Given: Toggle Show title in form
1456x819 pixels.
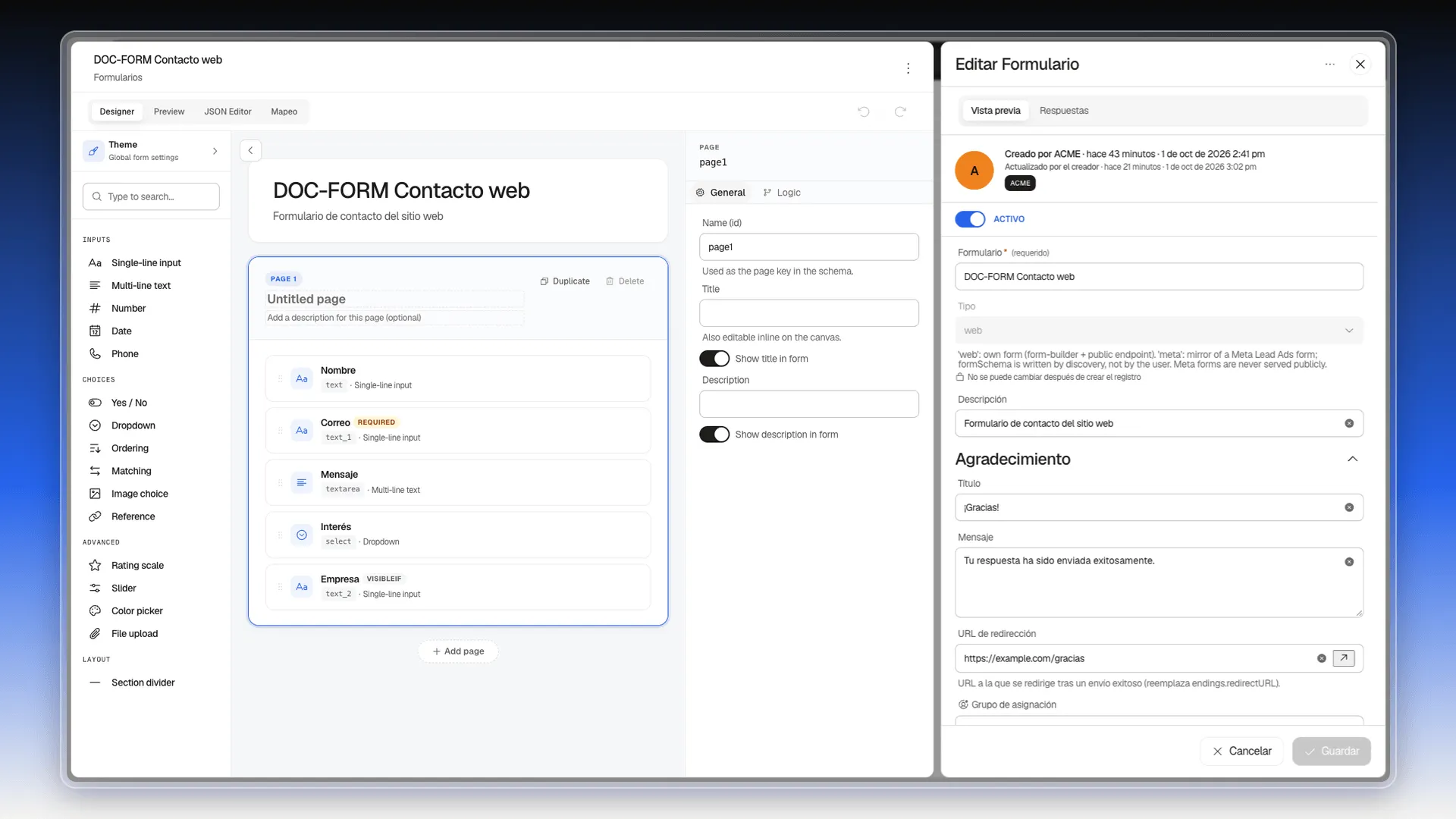Looking at the screenshot, I should pyautogui.click(x=714, y=359).
